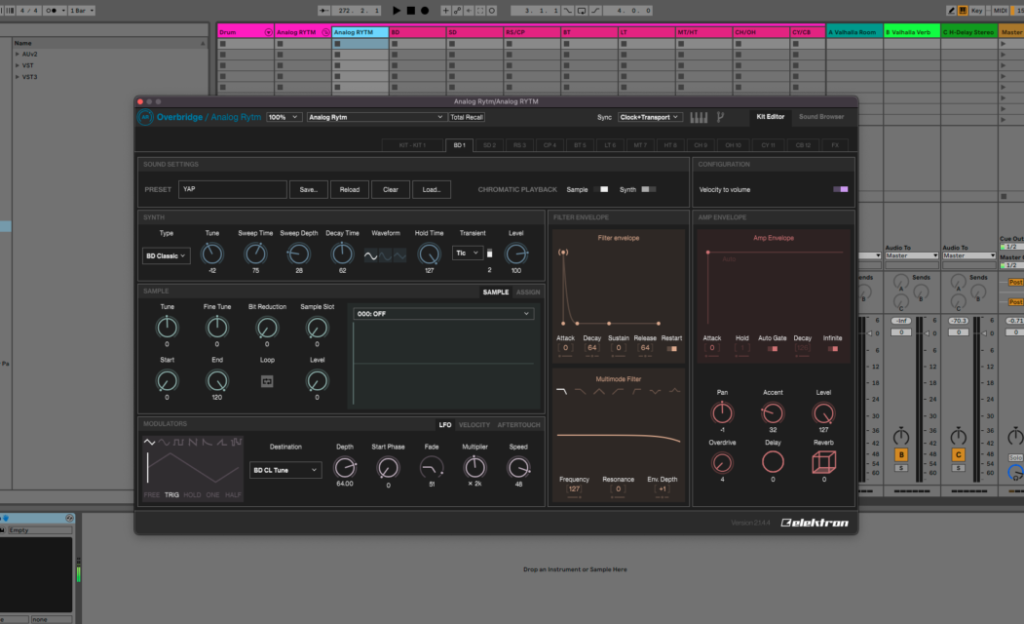Toggle Filter Envelope Restart switch

(671, 349)
